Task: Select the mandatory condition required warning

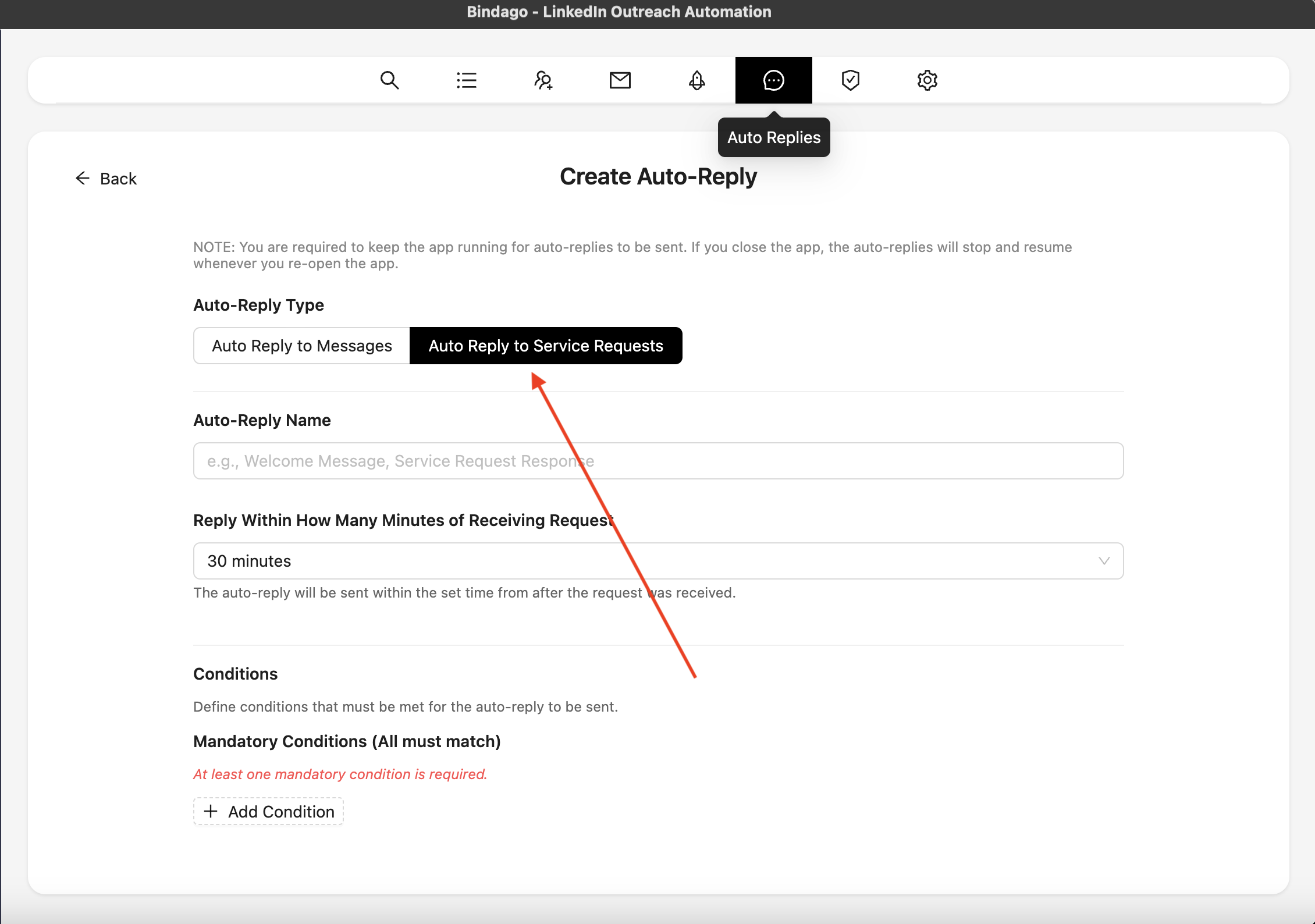Action: coord(340,774)
